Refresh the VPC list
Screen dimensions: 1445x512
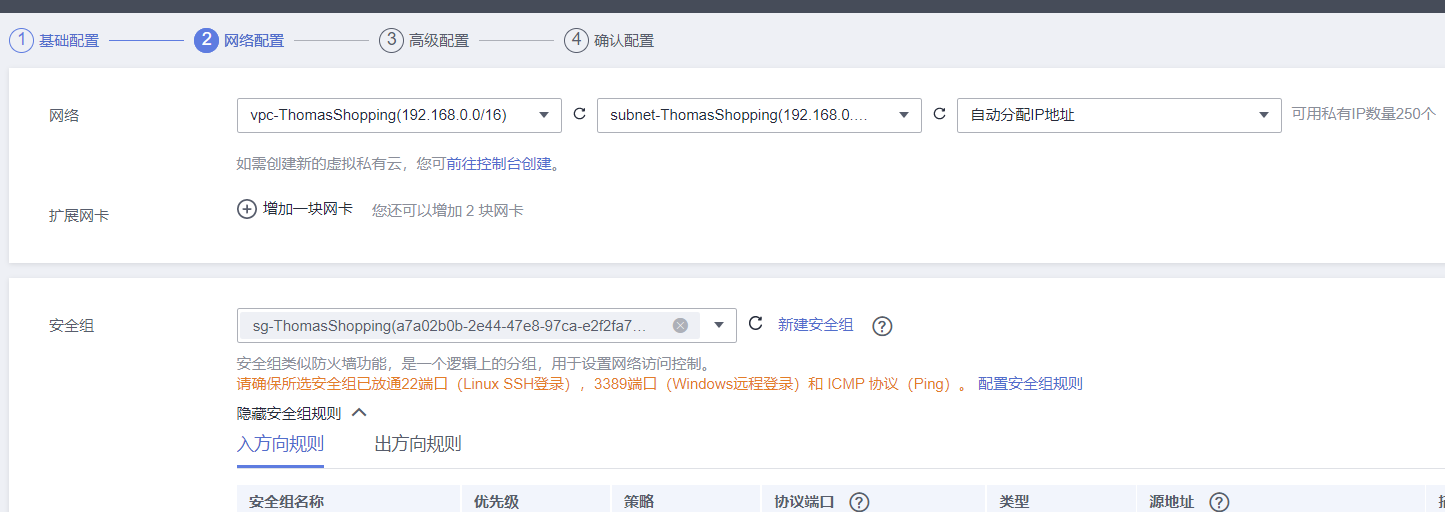coord(579,114)
